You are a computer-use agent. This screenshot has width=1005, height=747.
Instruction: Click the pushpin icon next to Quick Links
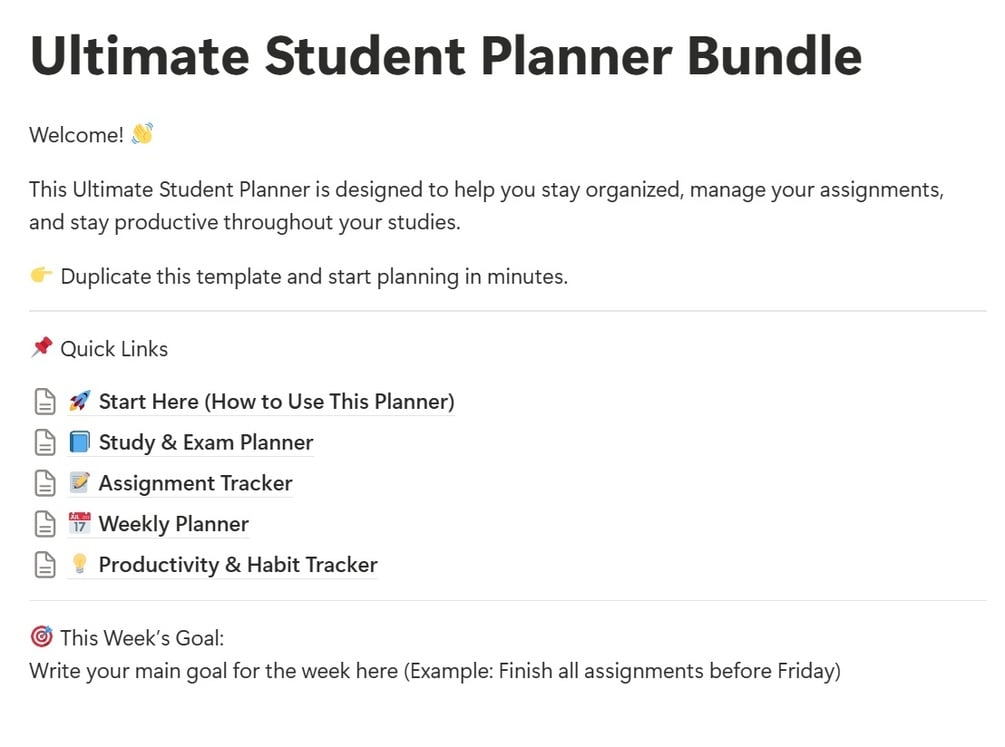[41, 348]
